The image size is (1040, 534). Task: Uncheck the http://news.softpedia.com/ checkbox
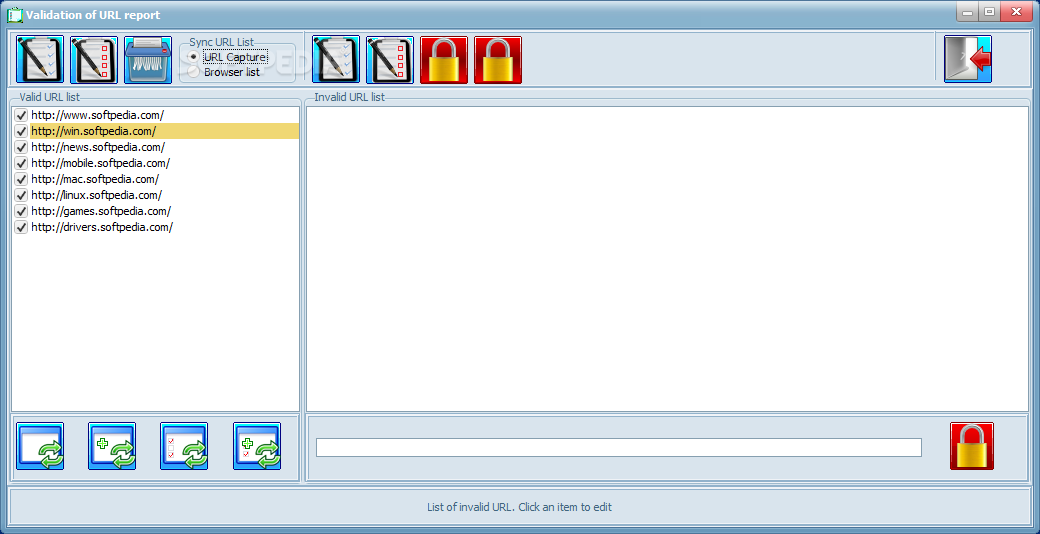pyautogui.click(x=21, y=147)
